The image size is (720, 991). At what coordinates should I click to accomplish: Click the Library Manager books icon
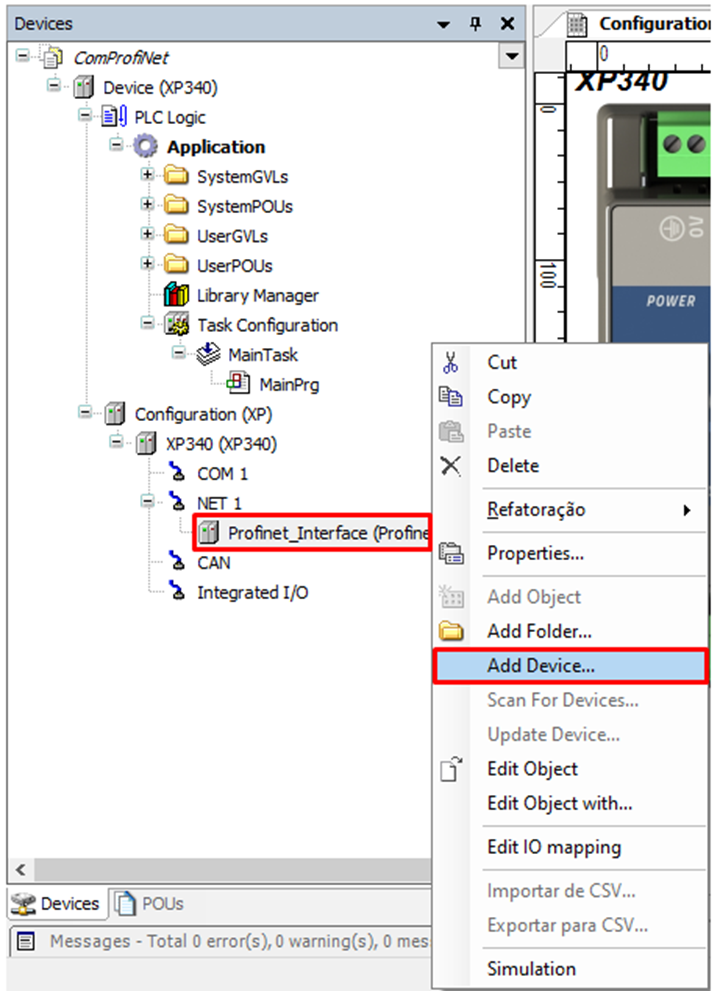pos(176,296)
